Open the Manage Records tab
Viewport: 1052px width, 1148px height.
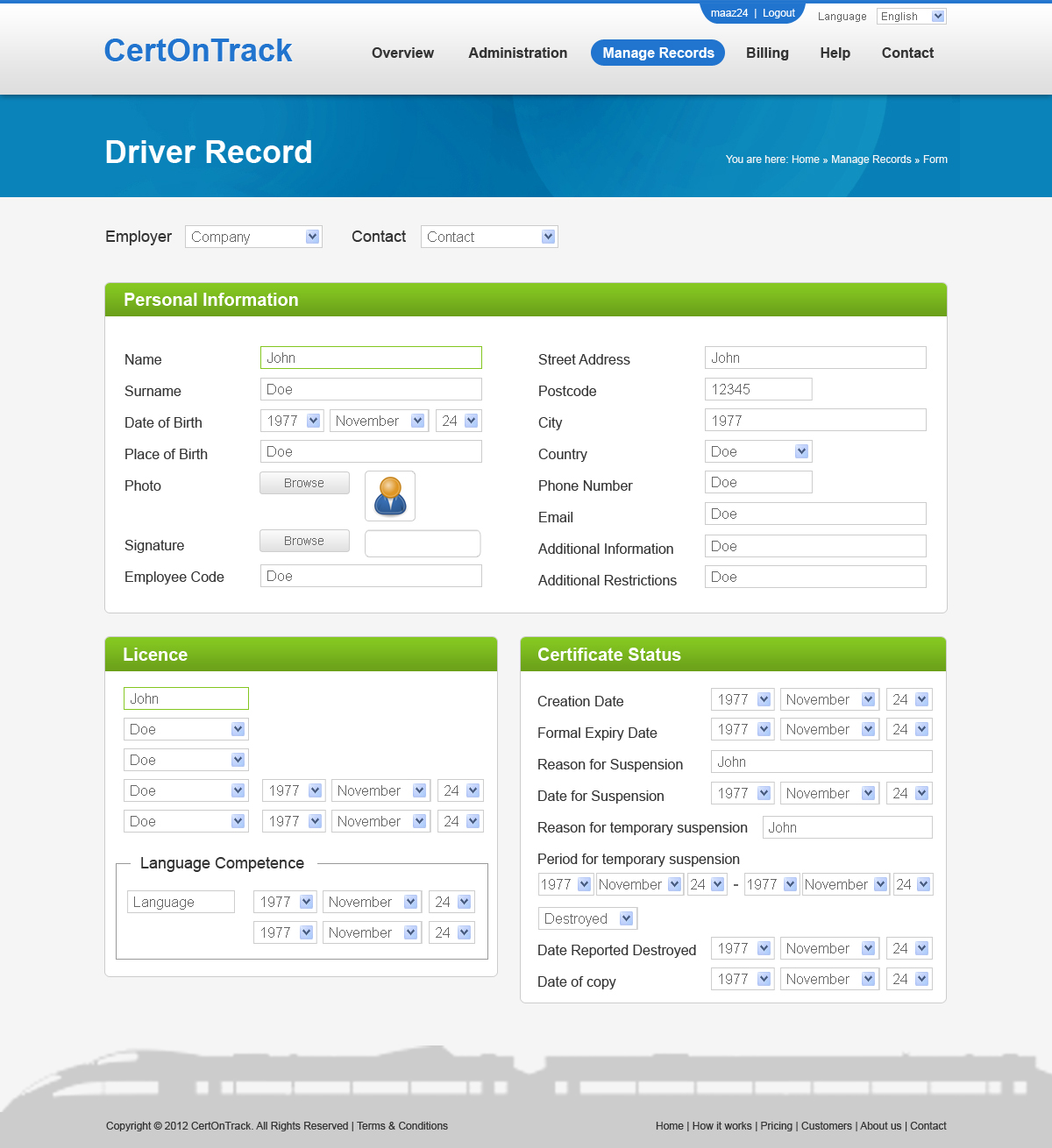pos(657,53)
